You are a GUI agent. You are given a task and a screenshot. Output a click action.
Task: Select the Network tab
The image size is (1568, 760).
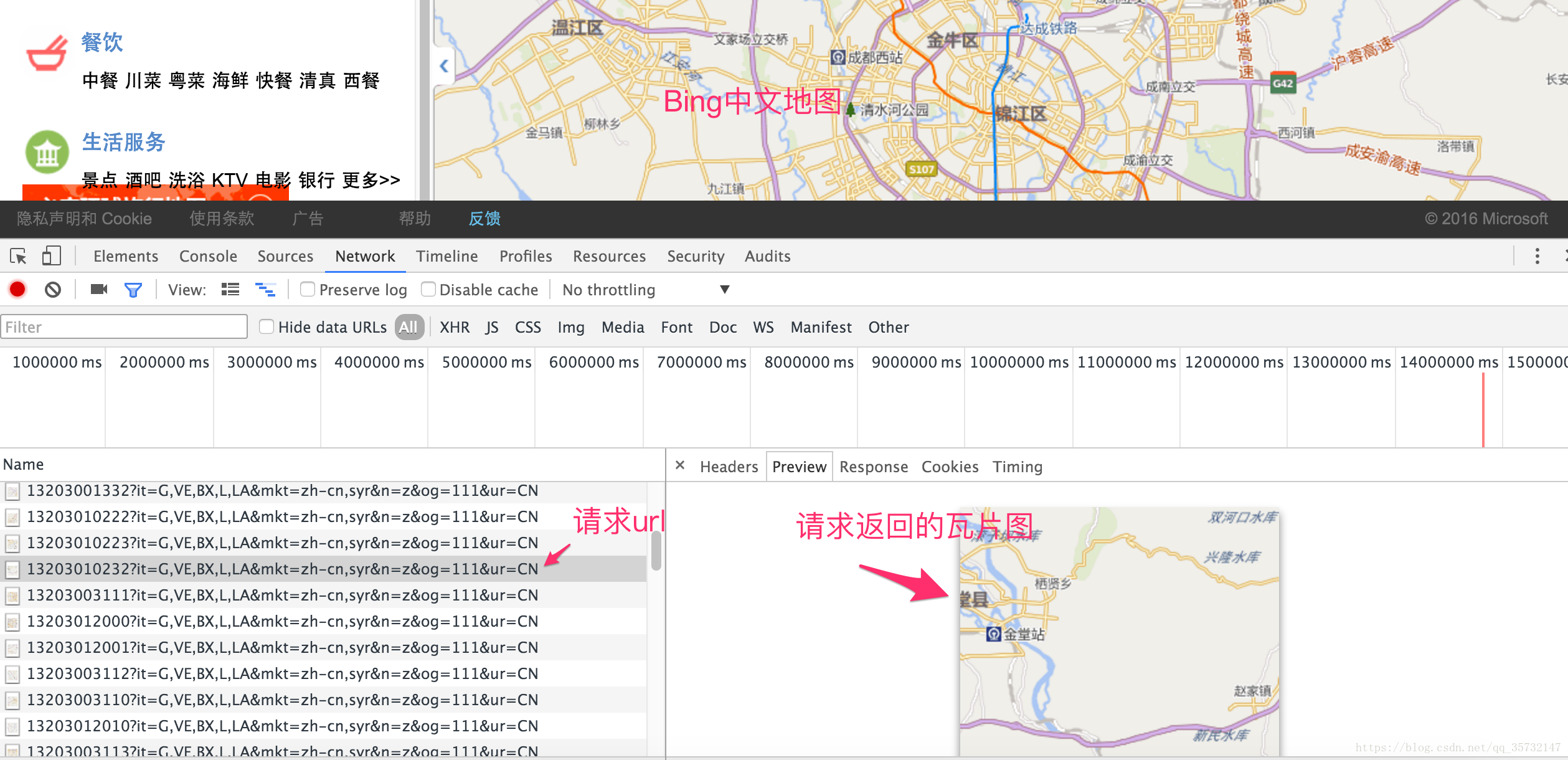click(365, 256)
